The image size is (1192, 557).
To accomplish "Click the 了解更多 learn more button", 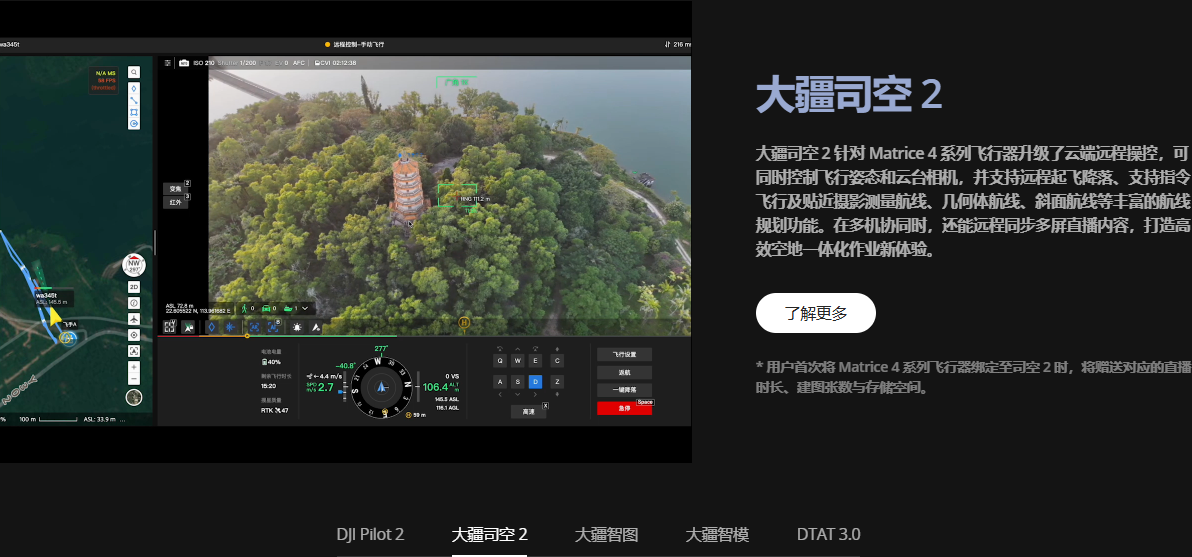I will (815, 313).
